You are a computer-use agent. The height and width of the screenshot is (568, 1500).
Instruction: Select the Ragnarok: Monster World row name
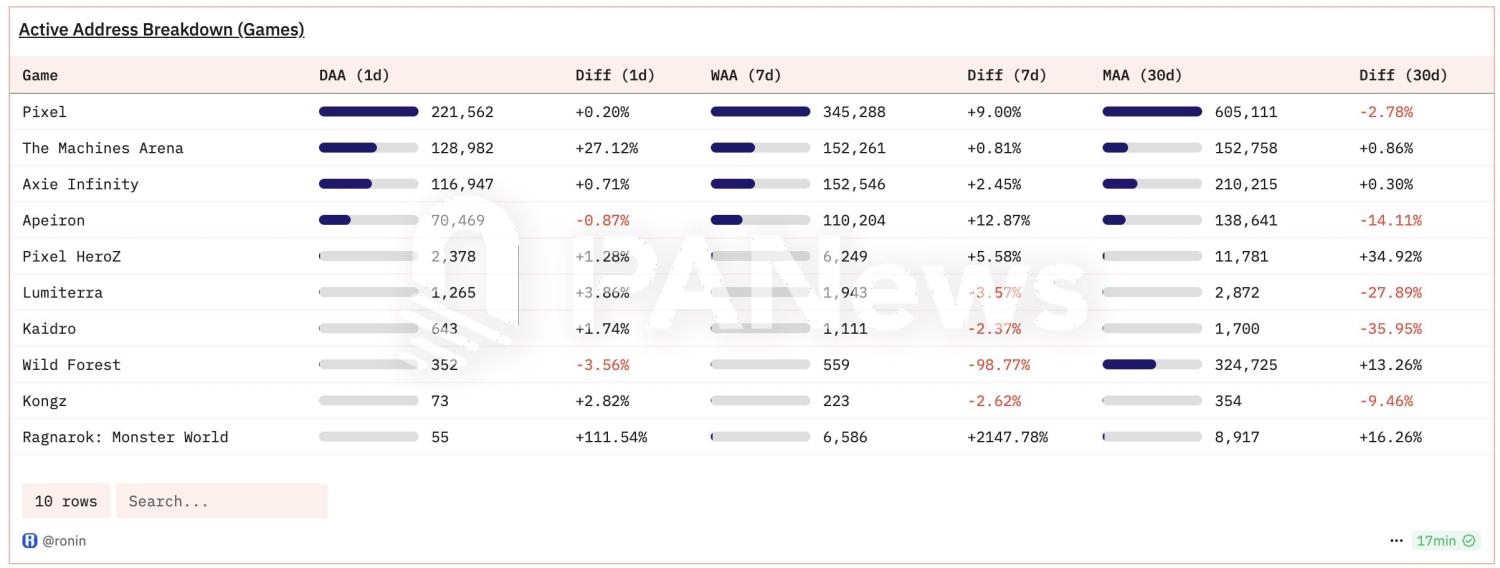(x=125, y=437)
